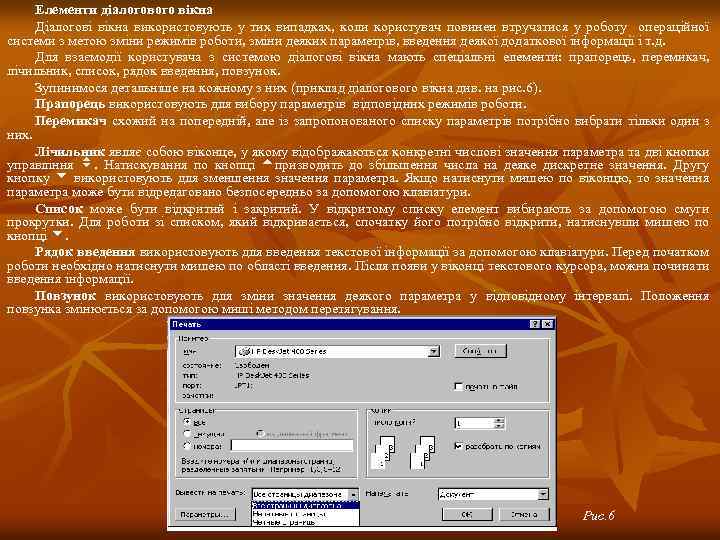Open the 'Напечатать' Документ dropdown arrow
Screen dimensions: 720x540
[543, 495]
